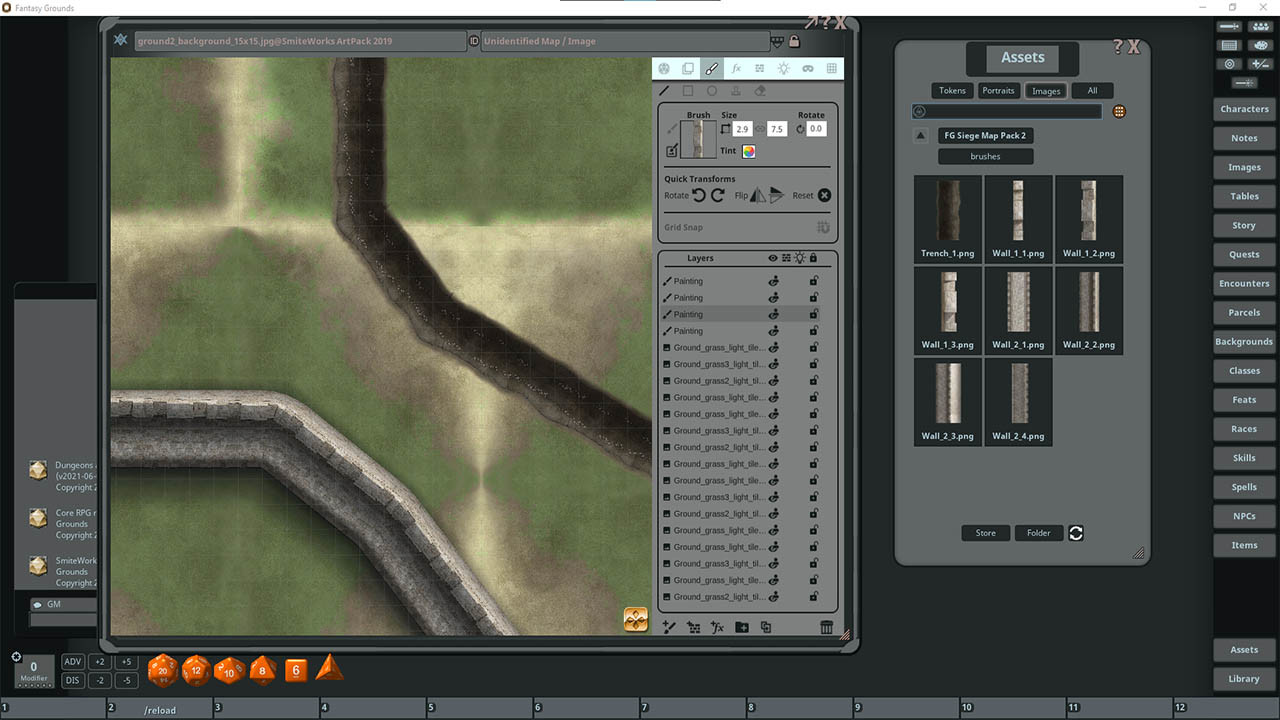Click the Store button in Assets window
The image size is (1280, 720).
click(985, 532)
